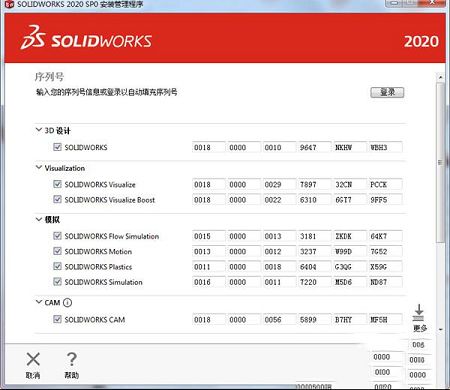Click Motion serial field 3237
The image size is (450, 390).
[x=314, y=251]
